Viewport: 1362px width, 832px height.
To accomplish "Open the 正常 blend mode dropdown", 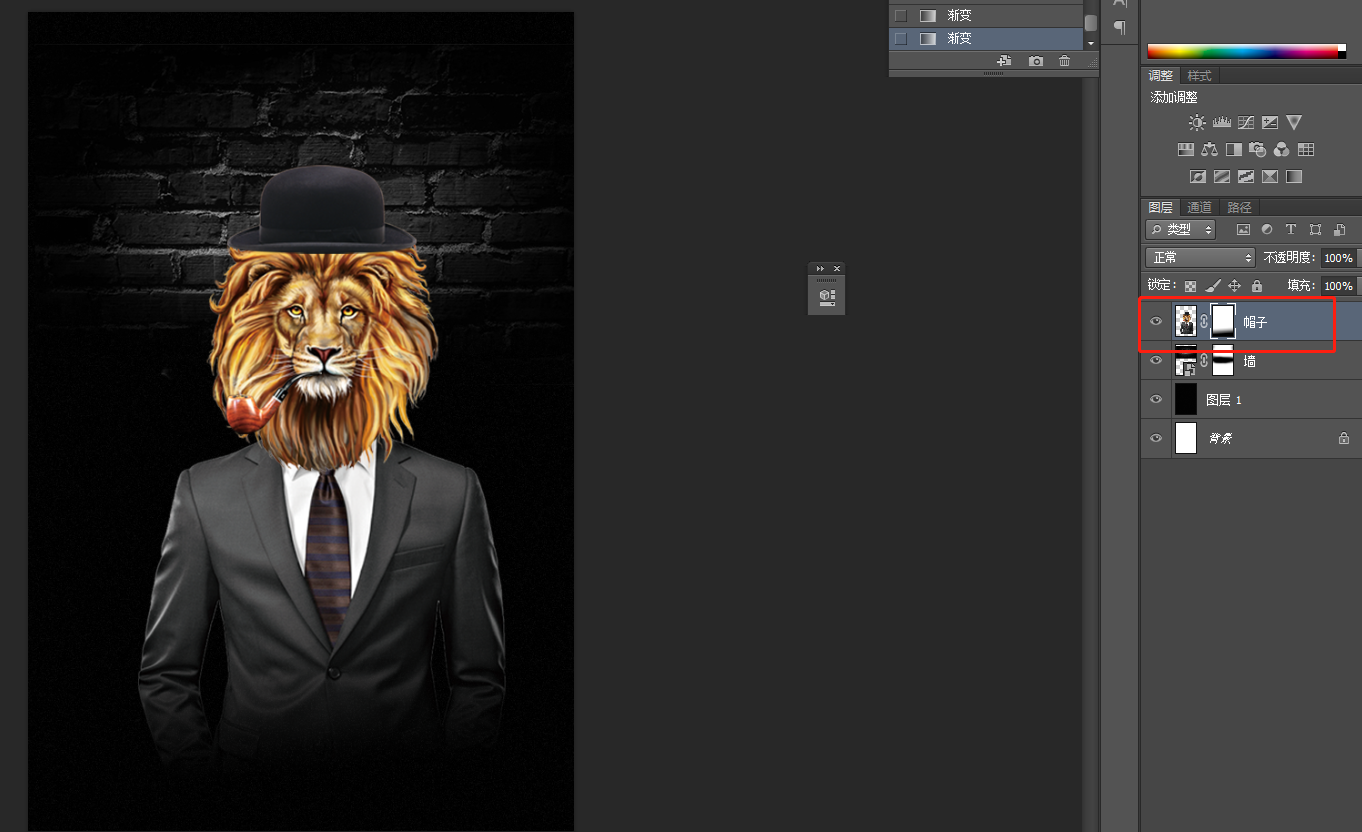I will click(1200, 258).
